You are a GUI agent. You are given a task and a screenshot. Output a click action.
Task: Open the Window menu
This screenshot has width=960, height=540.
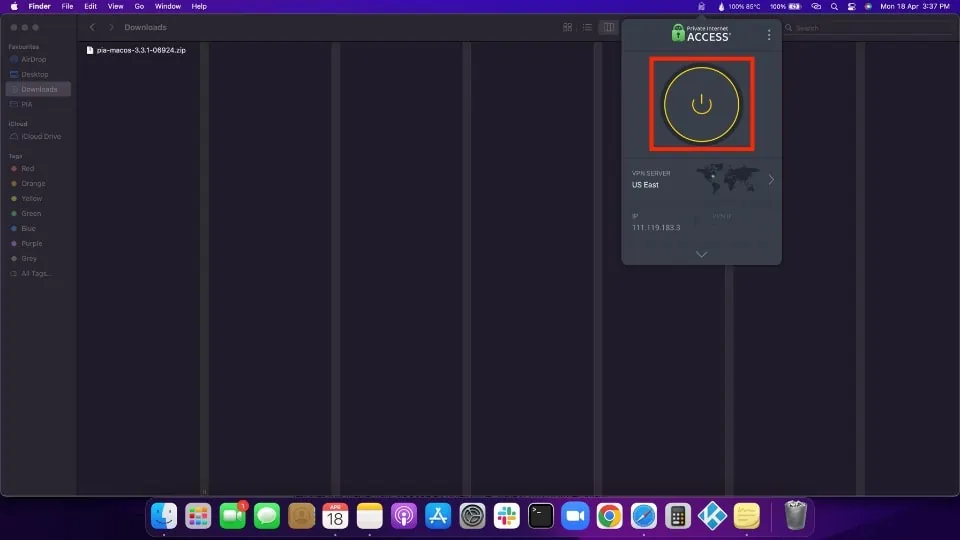(167, 6)
